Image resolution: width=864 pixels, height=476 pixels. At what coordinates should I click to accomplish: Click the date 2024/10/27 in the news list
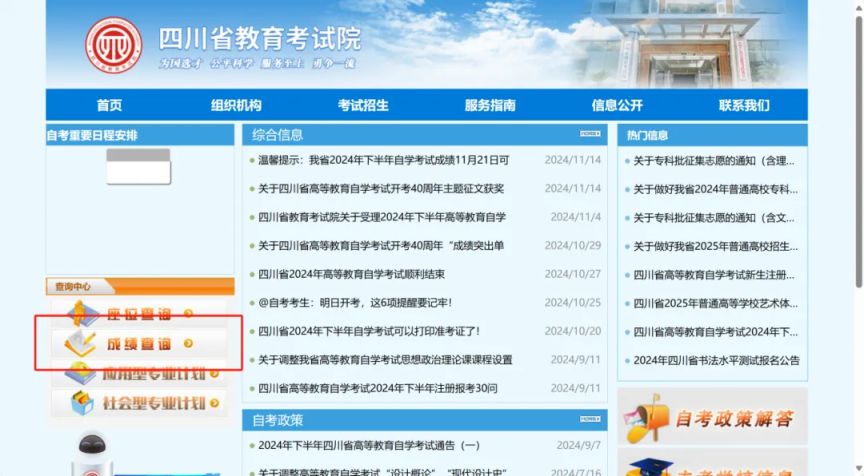point(573,274)
